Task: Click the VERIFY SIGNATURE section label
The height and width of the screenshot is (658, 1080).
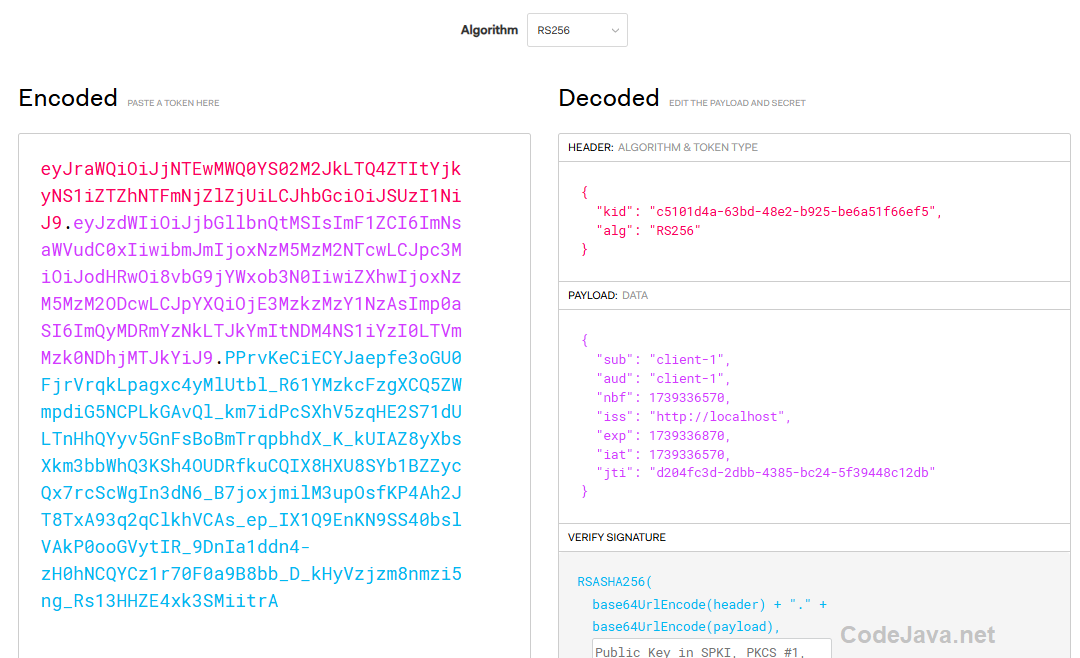Action: pos(616,537)
